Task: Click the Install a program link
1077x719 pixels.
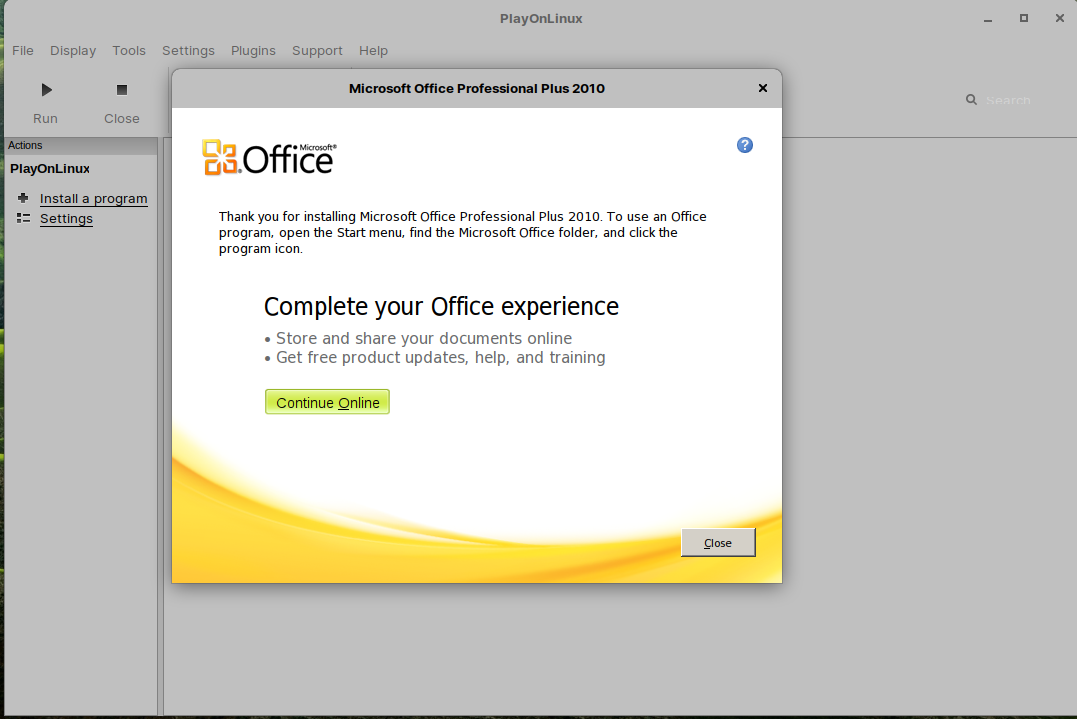Action: [x=93, y=198]
